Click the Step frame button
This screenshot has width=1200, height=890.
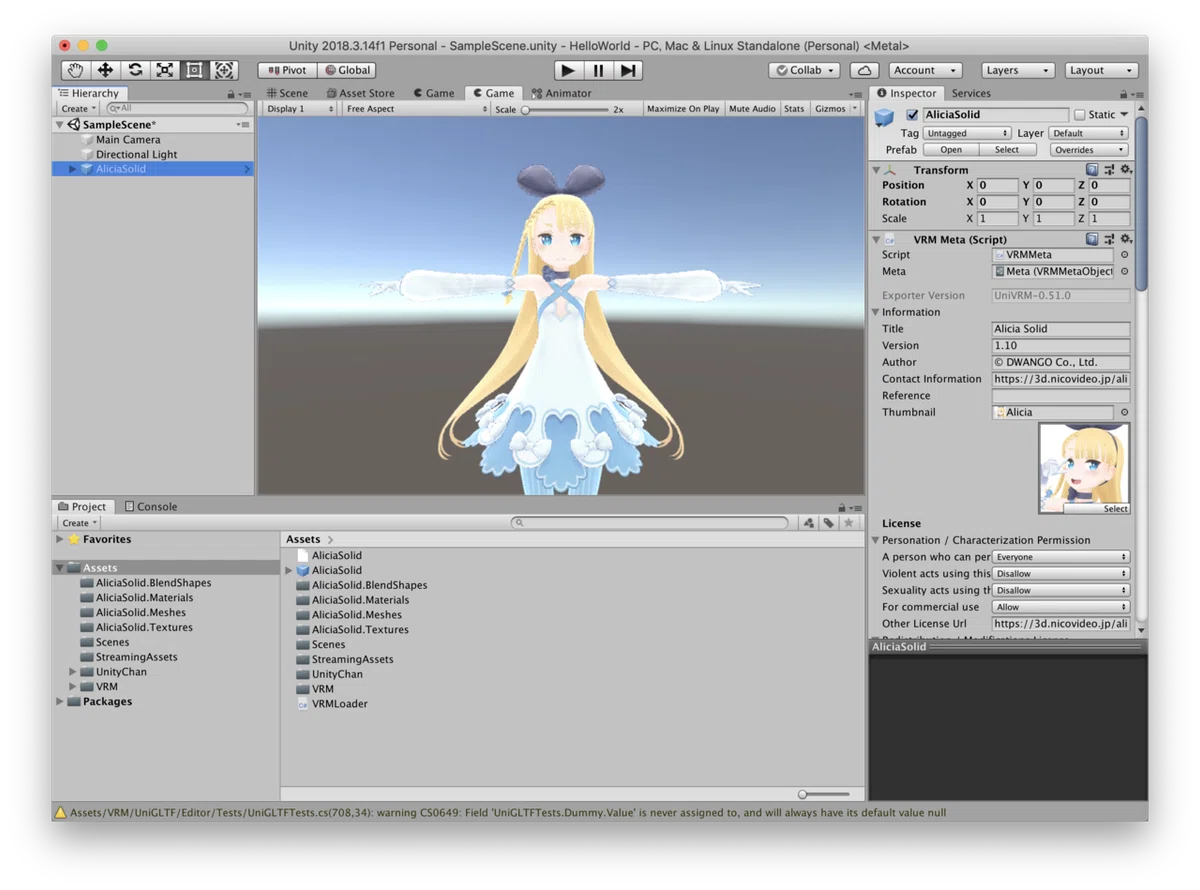pos(628,70)
